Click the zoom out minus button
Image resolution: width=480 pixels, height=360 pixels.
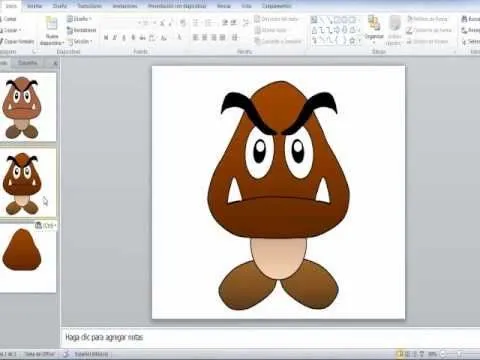coord(443,354)
